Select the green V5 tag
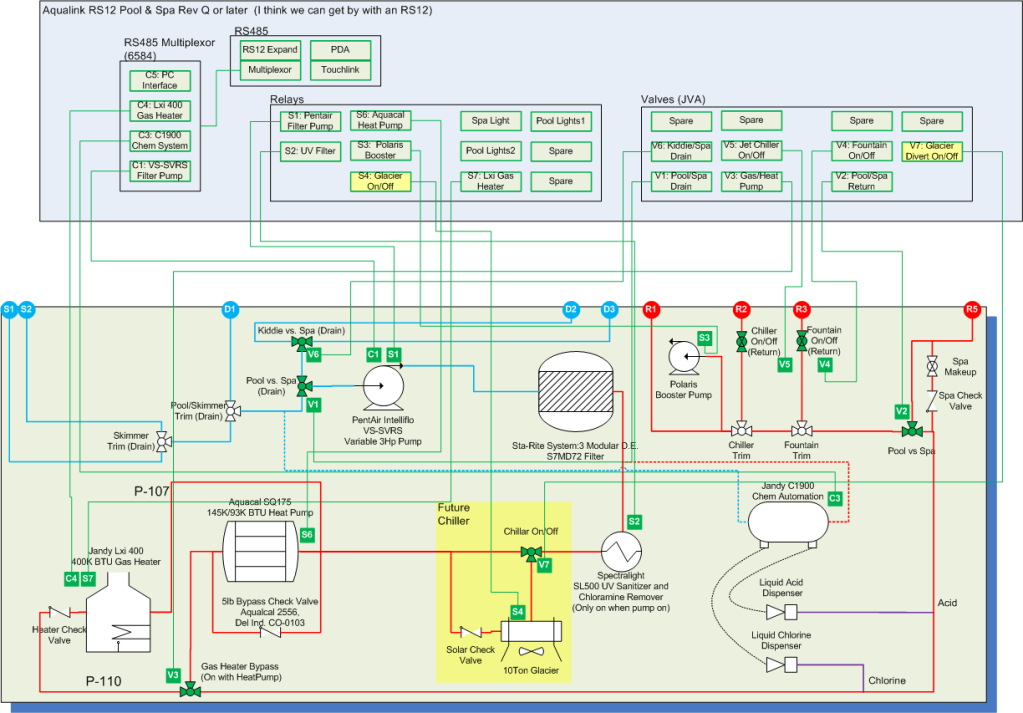 pos(785,365)
